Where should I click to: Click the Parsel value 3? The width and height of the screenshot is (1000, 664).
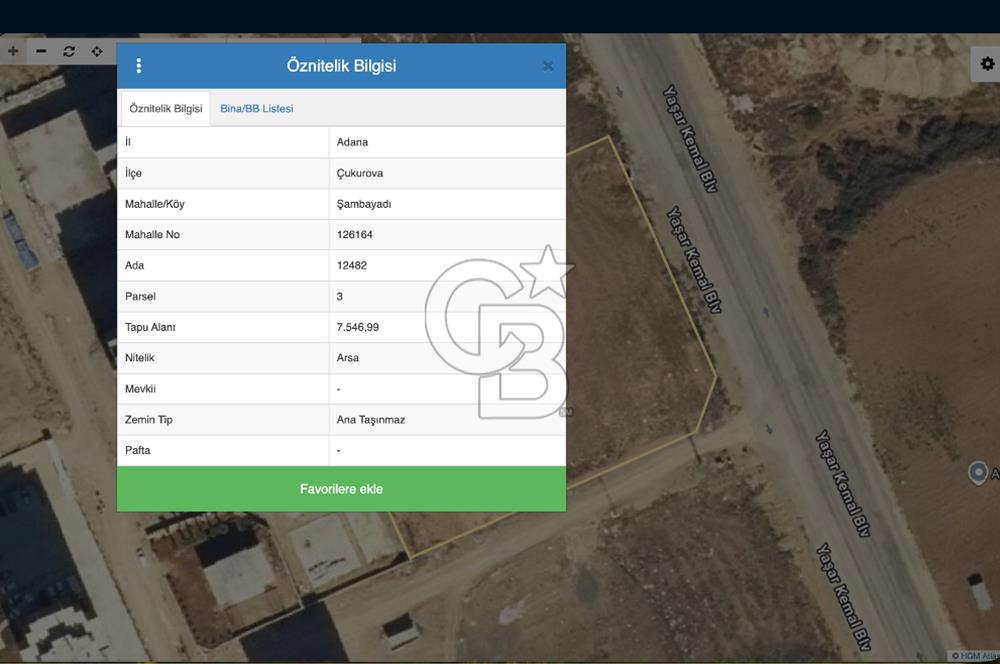(x=339, y=297)
